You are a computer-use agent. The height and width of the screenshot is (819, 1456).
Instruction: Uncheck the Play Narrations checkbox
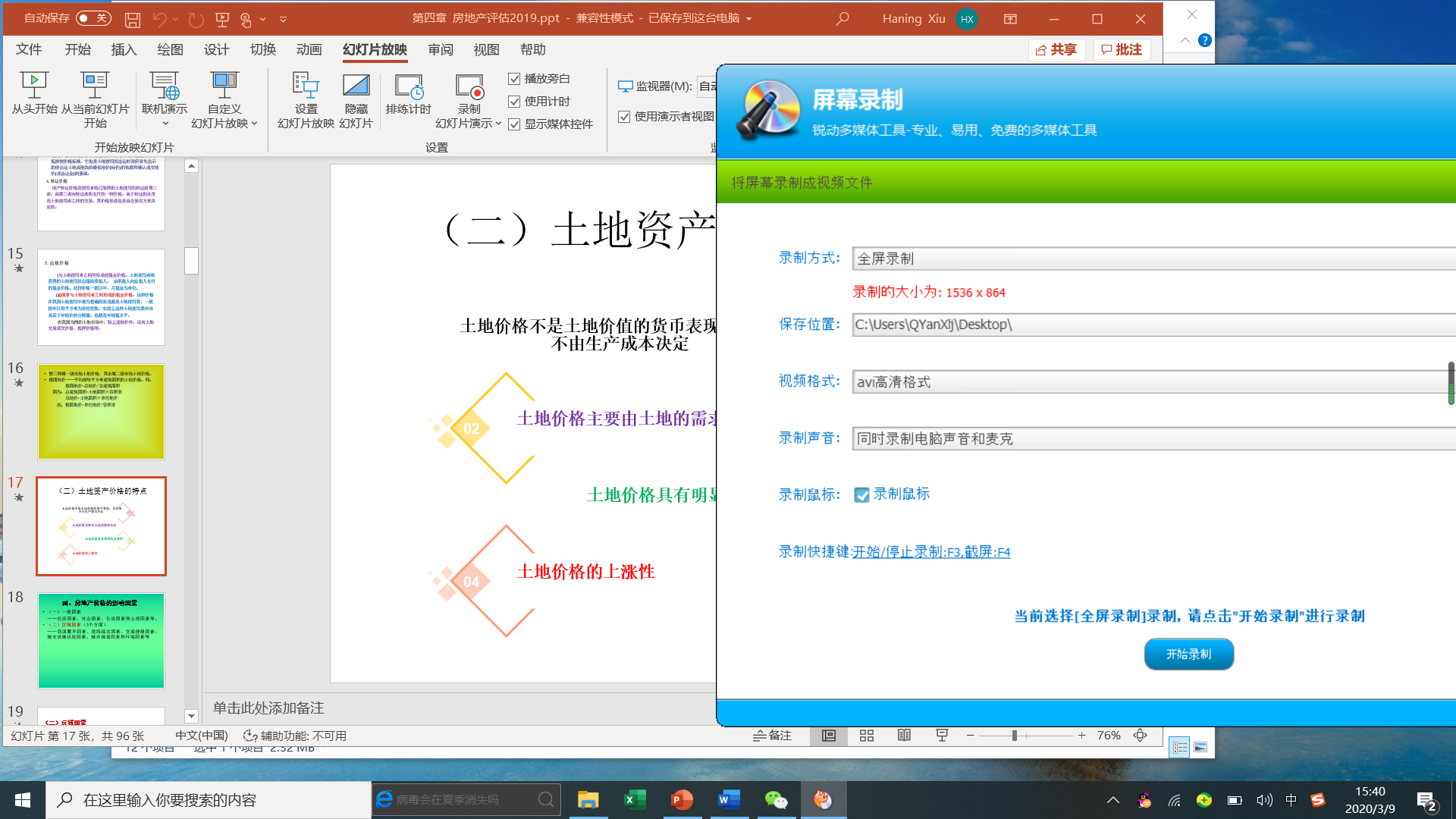coord(514,79)
